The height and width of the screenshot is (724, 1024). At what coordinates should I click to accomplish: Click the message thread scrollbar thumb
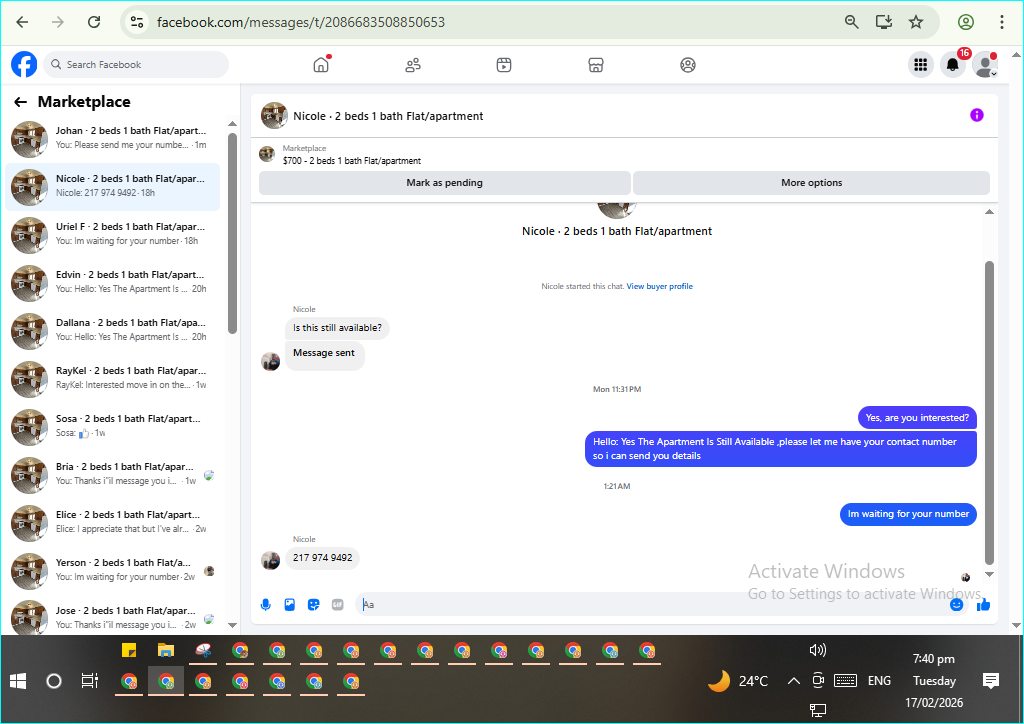[989, 413]
